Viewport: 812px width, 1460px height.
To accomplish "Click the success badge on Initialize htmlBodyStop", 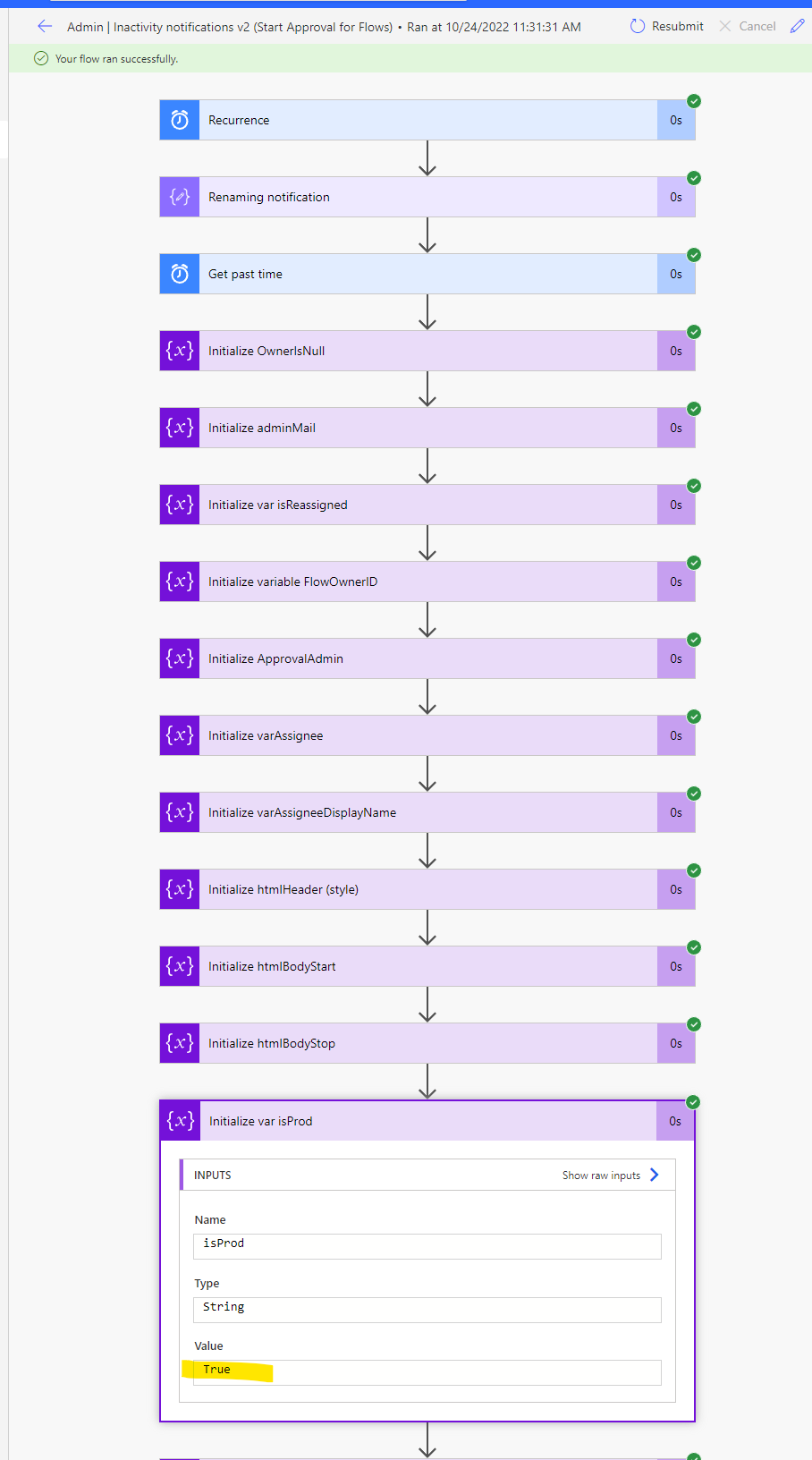I will [694, 1023].
